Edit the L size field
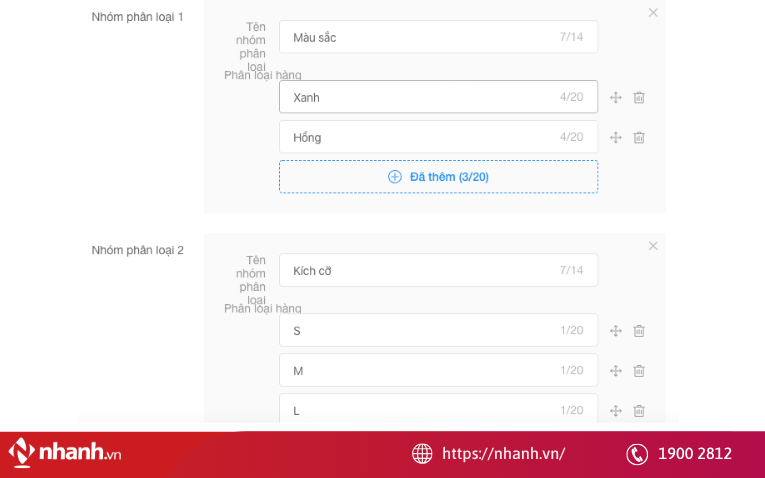The width and height of the screenshot is (765, 478). coord(439,409)
